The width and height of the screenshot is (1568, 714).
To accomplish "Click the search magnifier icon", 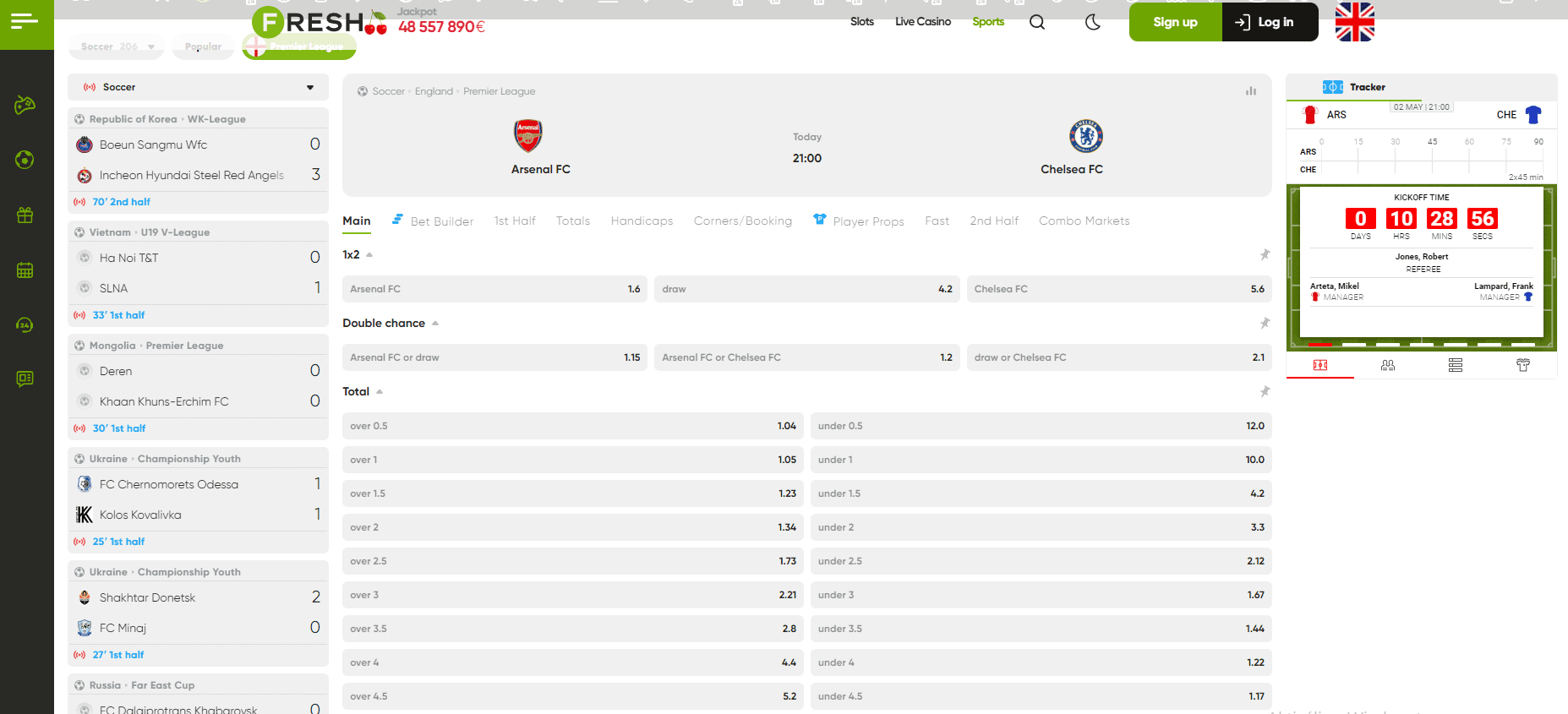I will click(1037, 22).
